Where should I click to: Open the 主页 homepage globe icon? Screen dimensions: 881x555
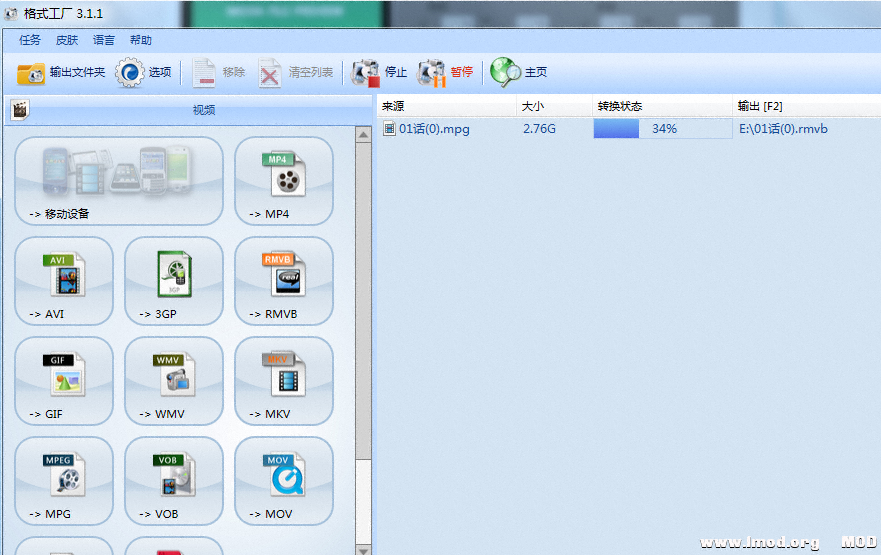[x=505, y=72]
